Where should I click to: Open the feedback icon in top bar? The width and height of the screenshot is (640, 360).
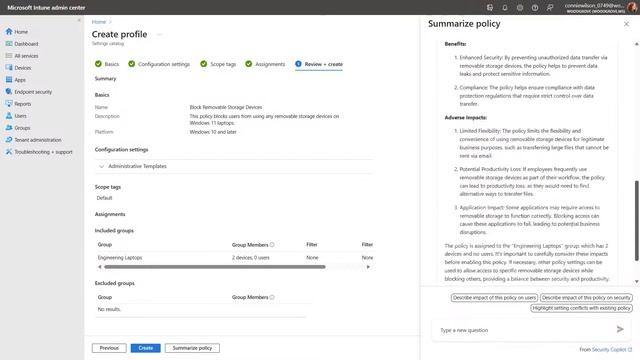coord(550,7)
